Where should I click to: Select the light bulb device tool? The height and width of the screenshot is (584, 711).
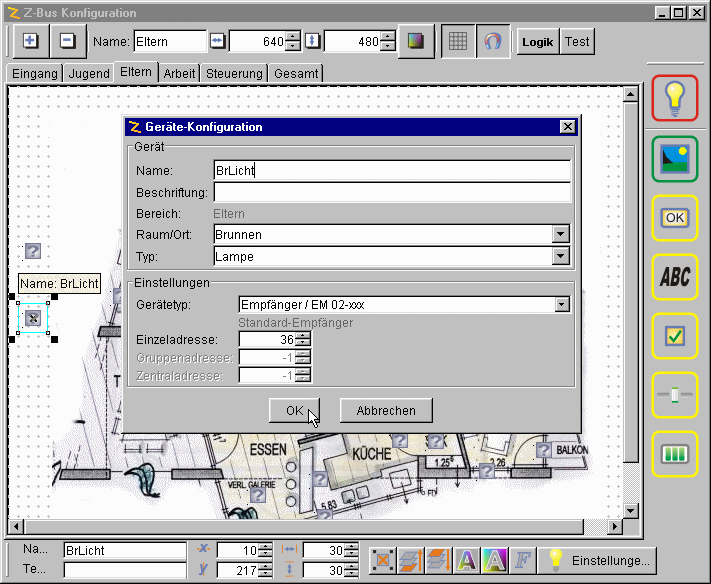[x=675, y=97]
